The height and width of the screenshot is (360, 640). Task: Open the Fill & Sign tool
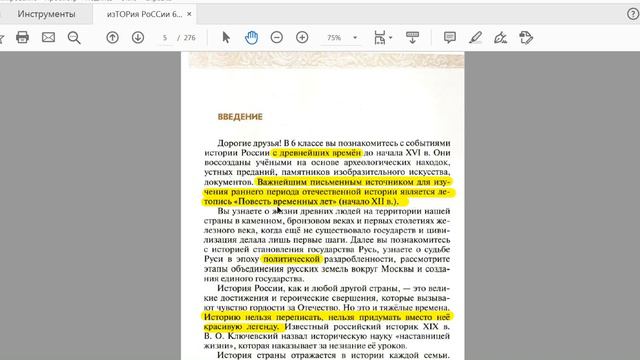(x=500, y=38)
